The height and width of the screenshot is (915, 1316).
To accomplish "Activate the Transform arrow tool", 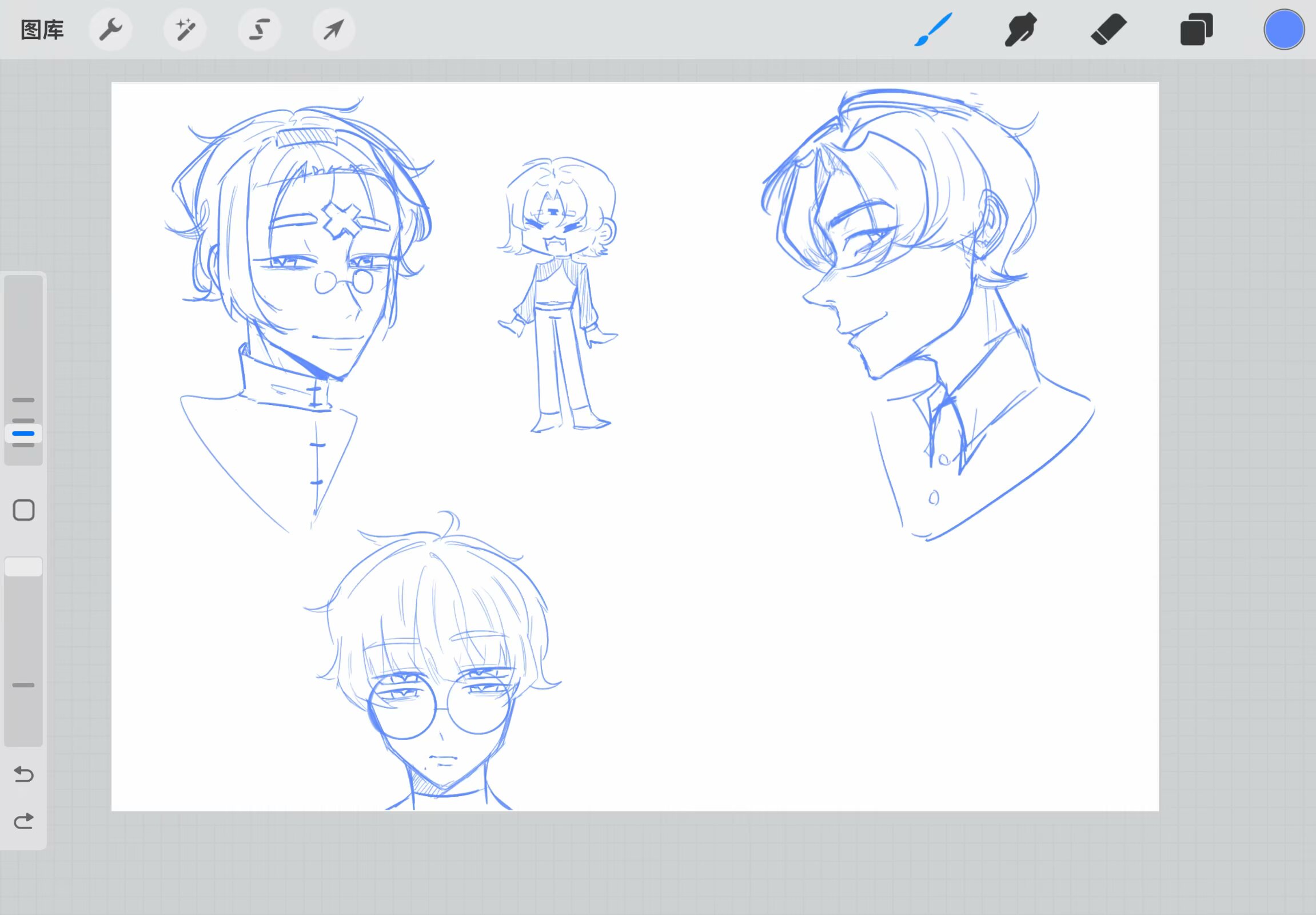I will (334, 30).
